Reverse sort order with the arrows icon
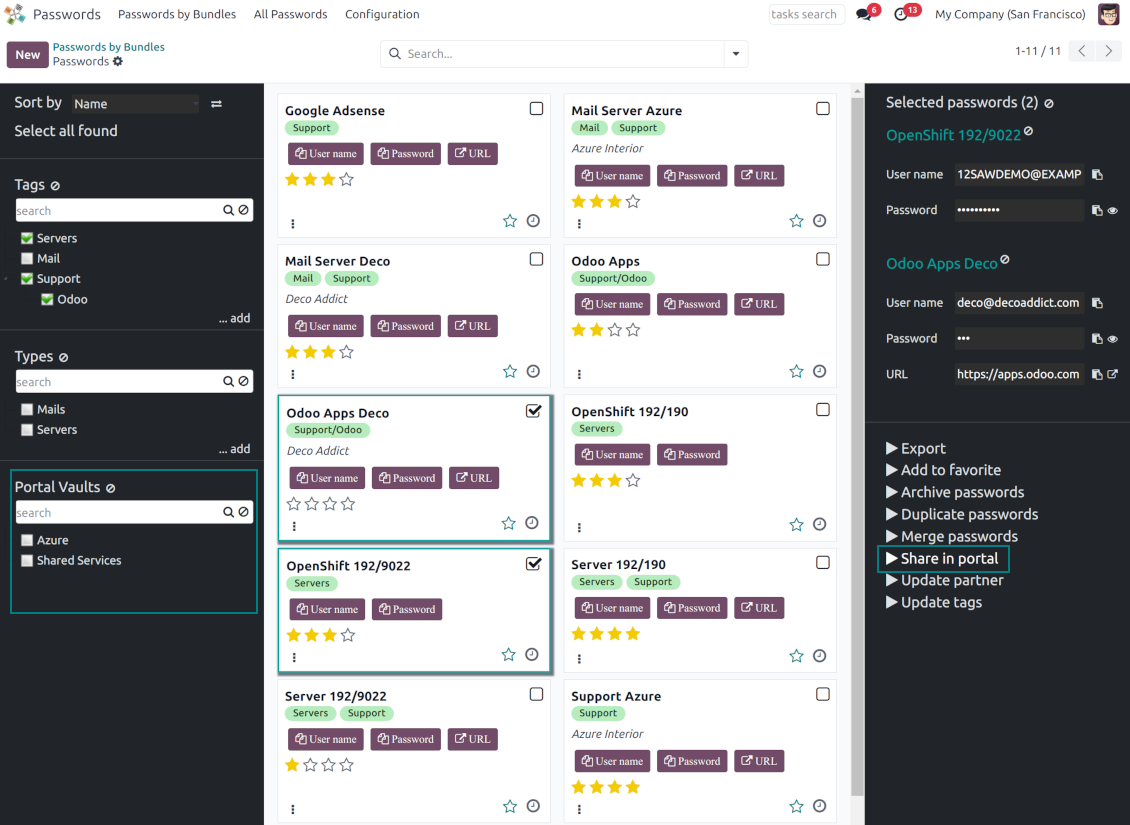1130x825 pixels. point(216,104)
